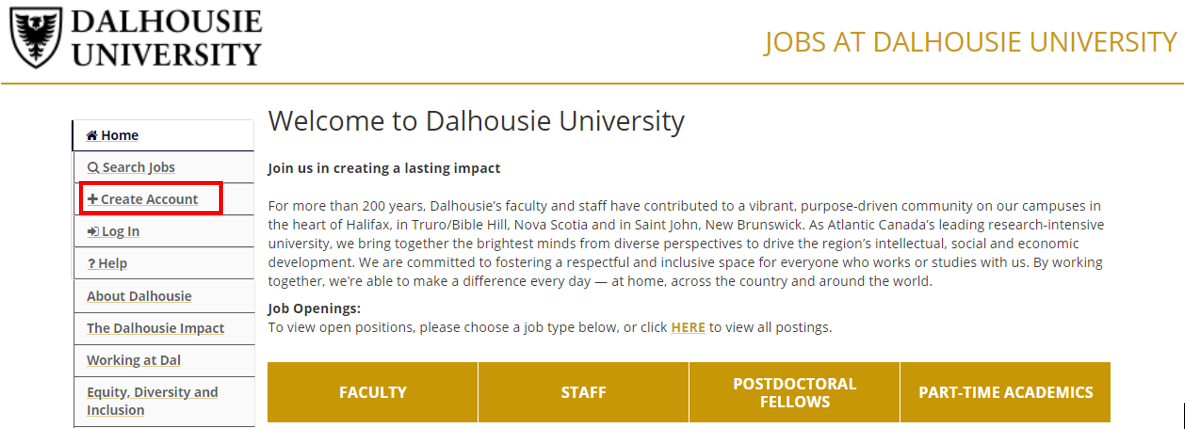Select the POSTDOCTORAL FELLOWS job type
This screenshot has width=1186, height=429.
pos(794,392)
